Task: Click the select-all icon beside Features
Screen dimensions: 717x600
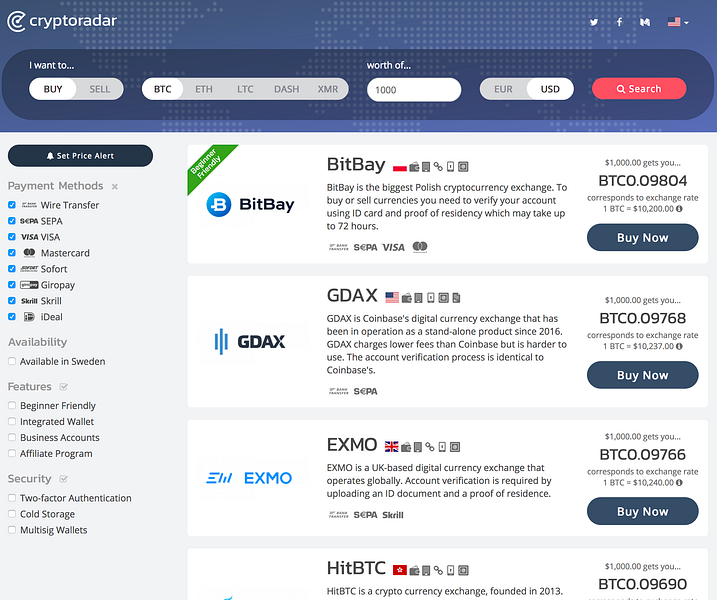Action: [64, 387]
